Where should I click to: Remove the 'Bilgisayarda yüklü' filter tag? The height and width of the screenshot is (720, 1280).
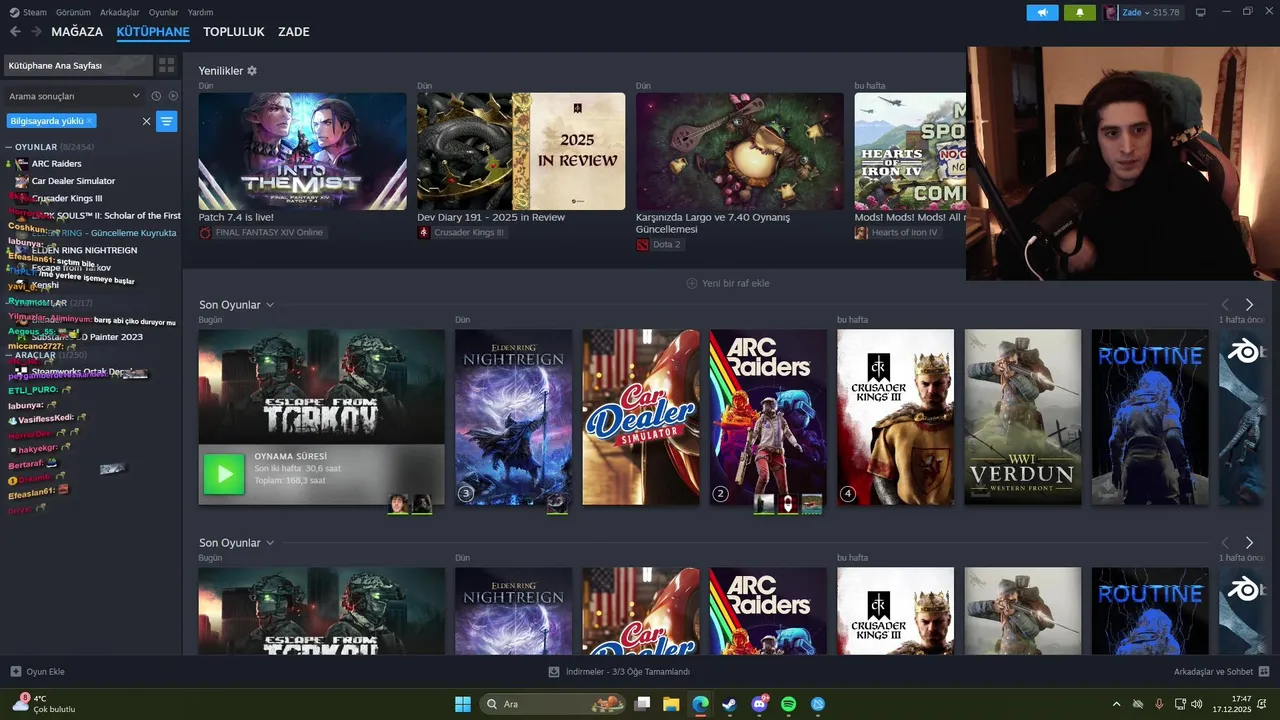(89, 120)
